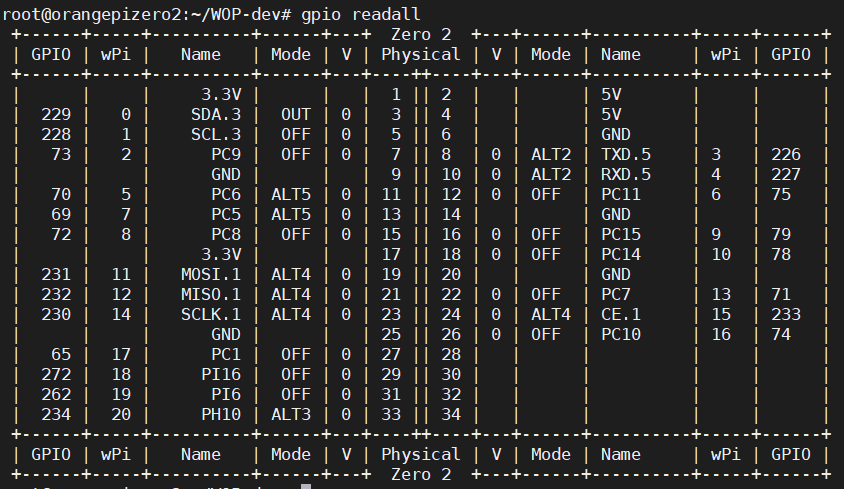Click the top-left 'GPIO' column header
Viewport: 844px width, 489px height.
click(51, 54)
